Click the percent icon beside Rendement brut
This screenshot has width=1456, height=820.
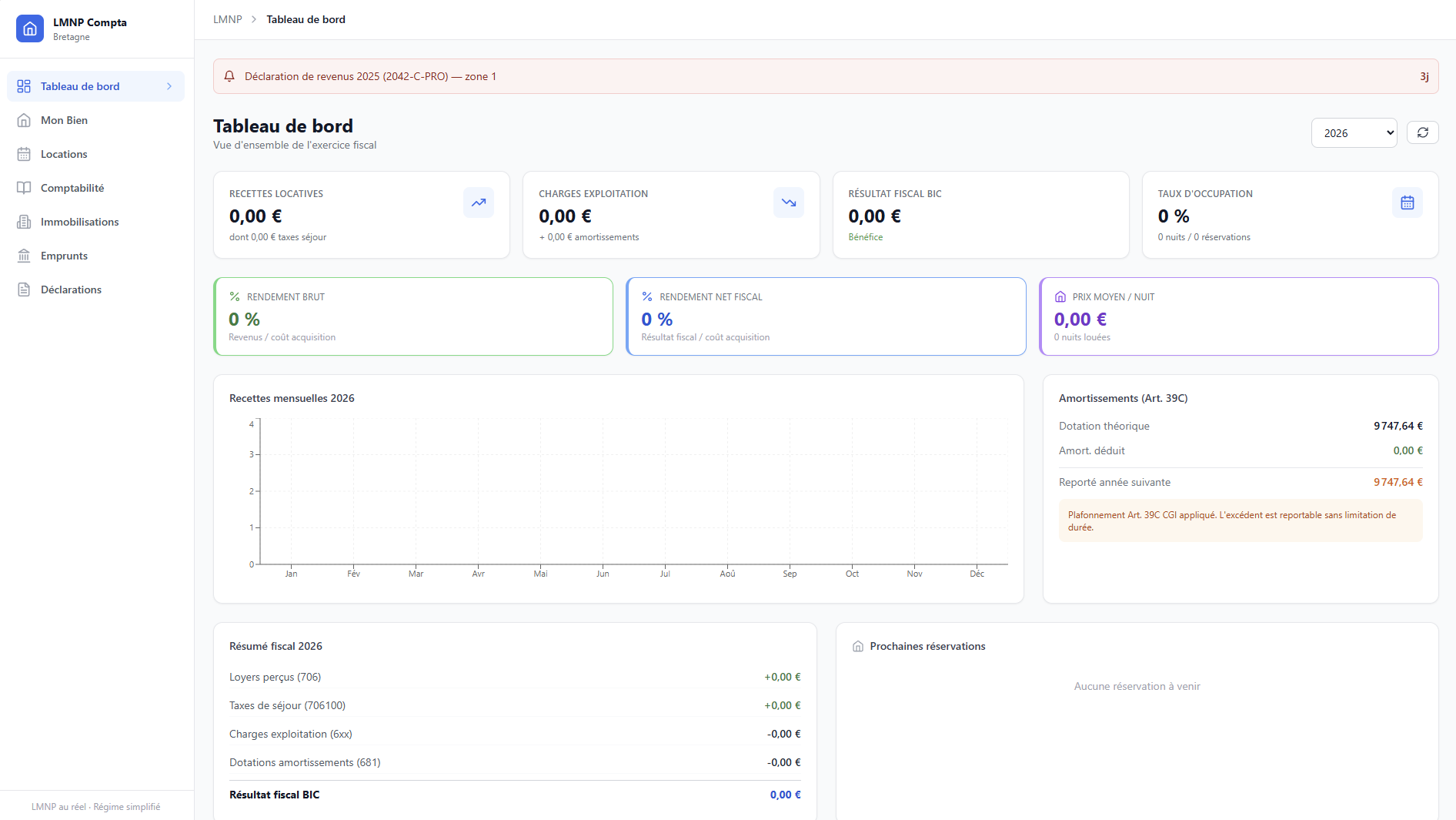(x=235, y=296)
